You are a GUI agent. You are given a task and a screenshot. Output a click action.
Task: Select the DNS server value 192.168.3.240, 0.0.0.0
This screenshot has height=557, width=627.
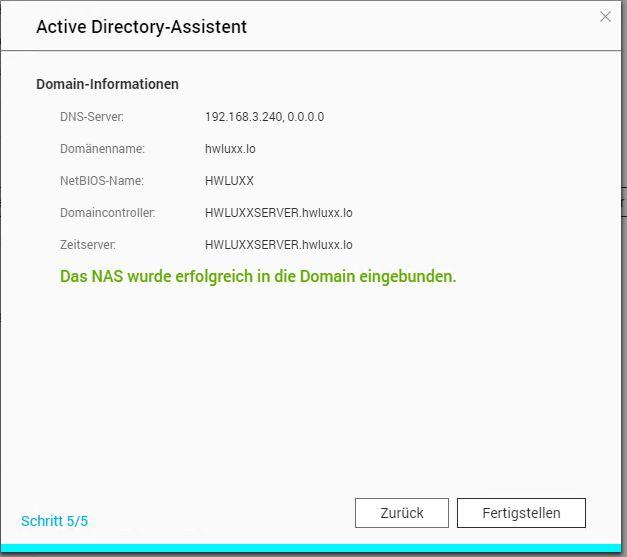(264, 117)
